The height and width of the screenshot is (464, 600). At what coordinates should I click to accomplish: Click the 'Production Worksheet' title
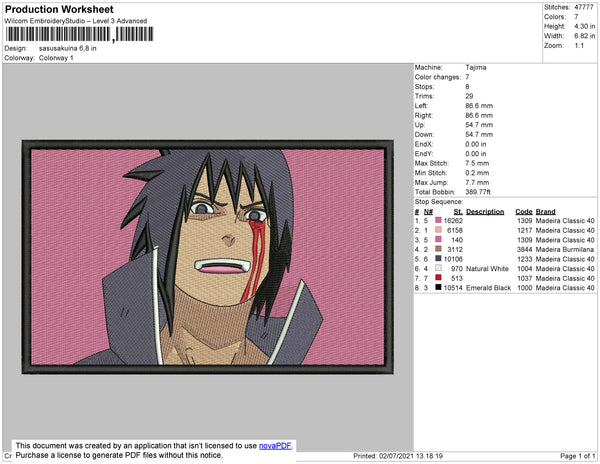59,10
